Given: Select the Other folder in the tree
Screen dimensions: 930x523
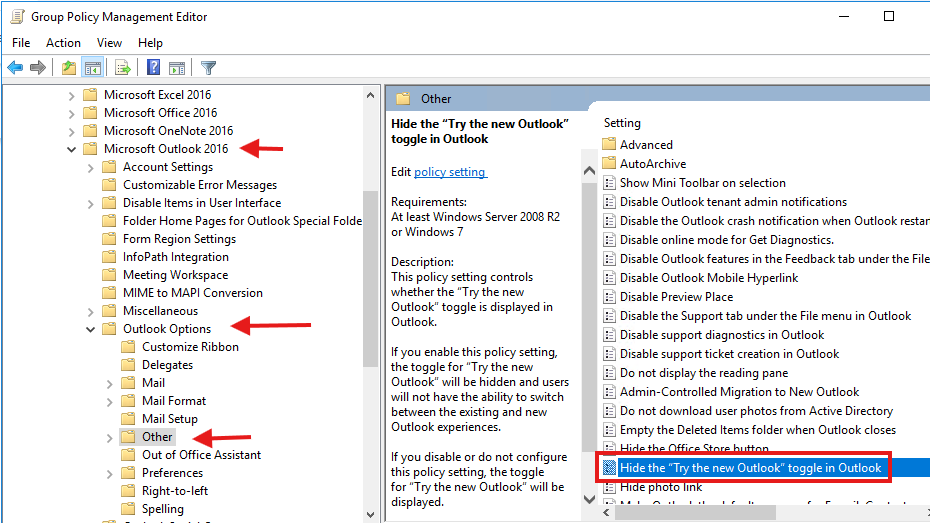Looking at the screenshot, I should pyautogui.click(x=157, y=436).
